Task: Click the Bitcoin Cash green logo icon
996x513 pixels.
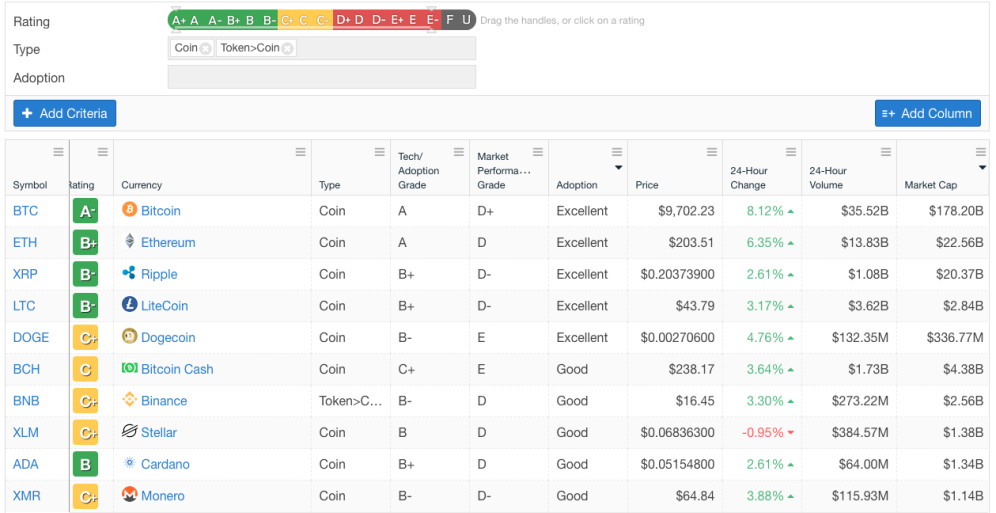Action: [x=130, y=368]
